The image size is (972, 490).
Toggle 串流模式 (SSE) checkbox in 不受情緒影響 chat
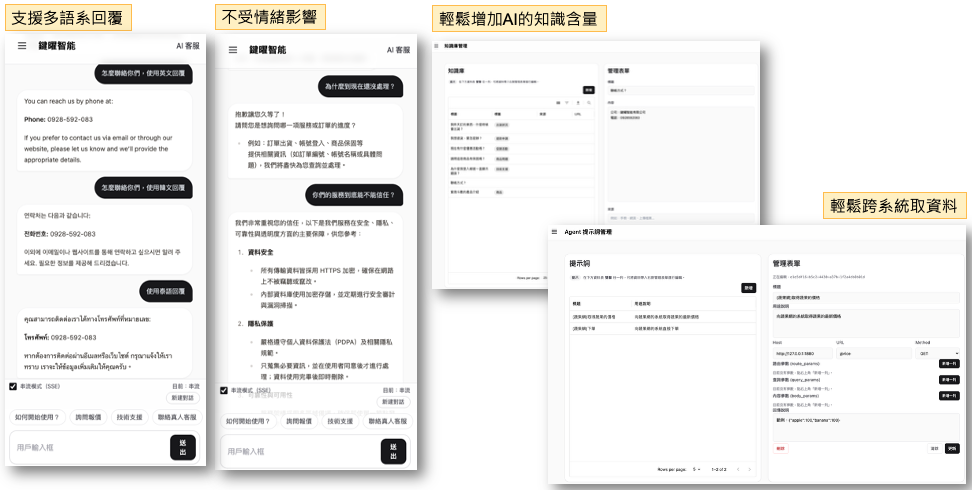coord(224,390)
